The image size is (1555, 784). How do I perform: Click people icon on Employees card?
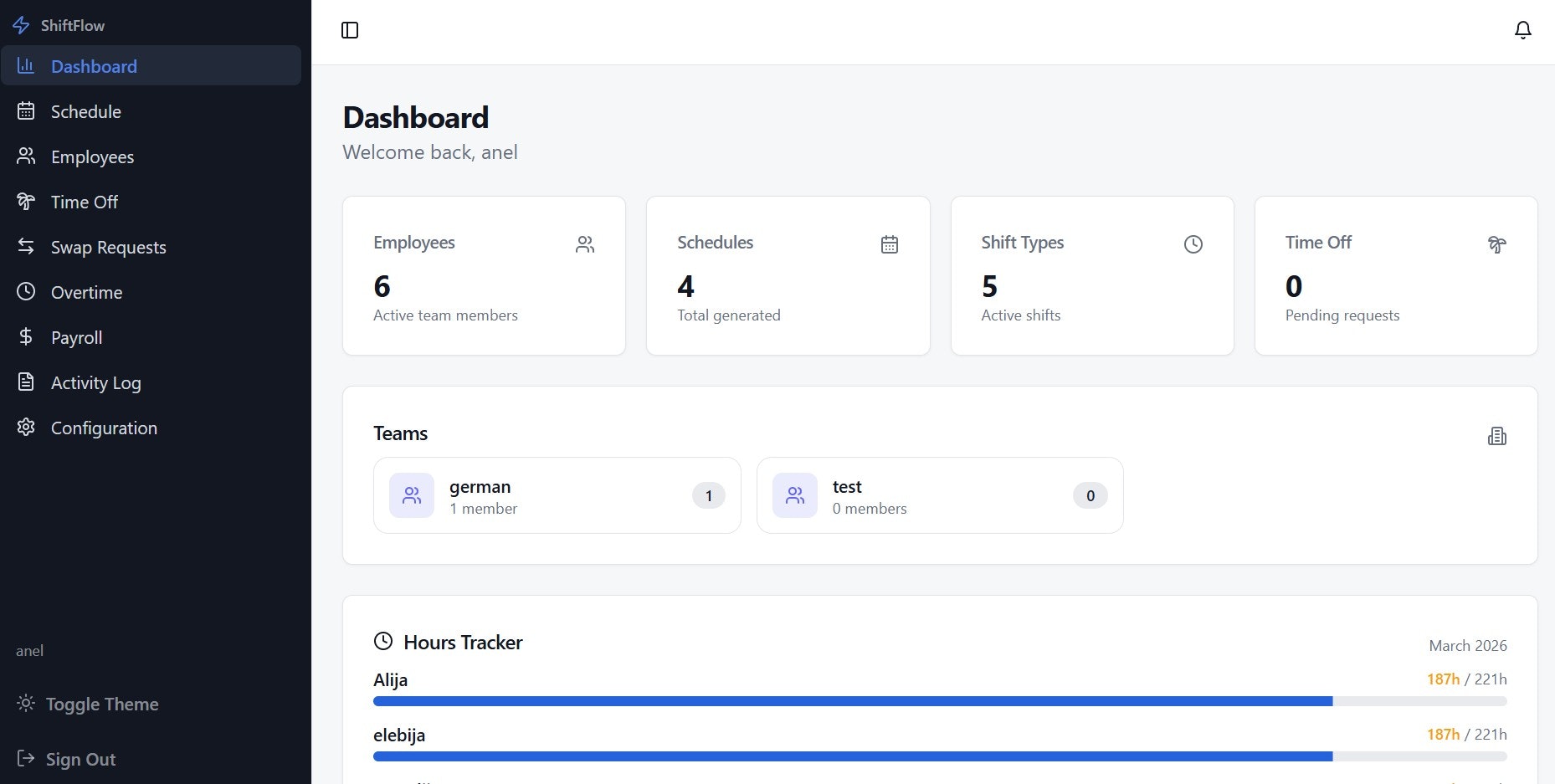(585, 244)
